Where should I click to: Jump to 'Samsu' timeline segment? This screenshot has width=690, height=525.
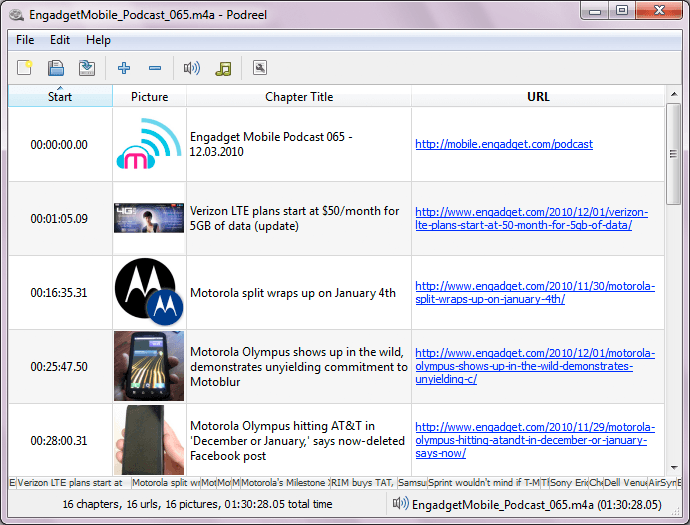point(412,483)
